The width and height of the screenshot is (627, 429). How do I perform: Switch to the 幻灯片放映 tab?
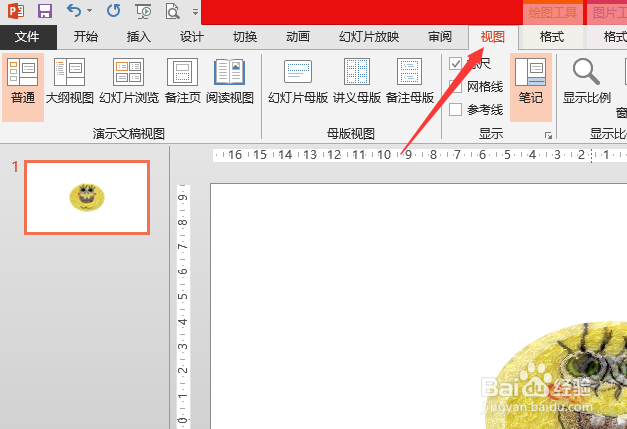click(x=369, y=37)
